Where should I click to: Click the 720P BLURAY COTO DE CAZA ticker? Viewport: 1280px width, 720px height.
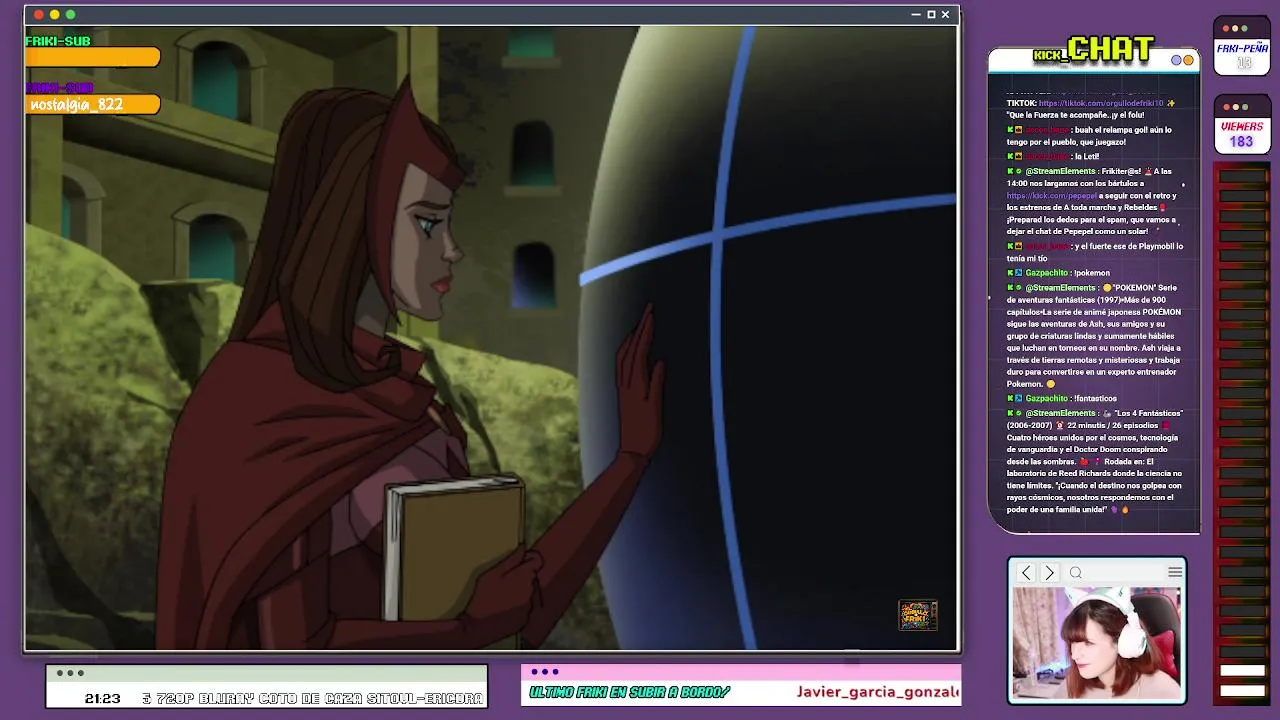pyautogui.click(x=313, y=699)
